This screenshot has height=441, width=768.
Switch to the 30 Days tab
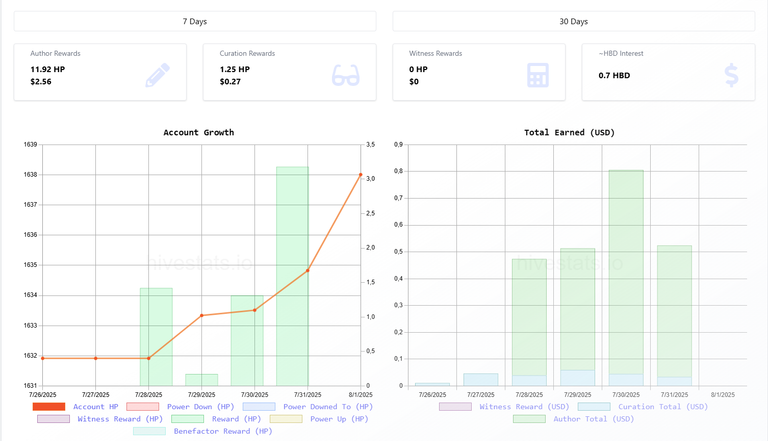(x=574, y=22)
